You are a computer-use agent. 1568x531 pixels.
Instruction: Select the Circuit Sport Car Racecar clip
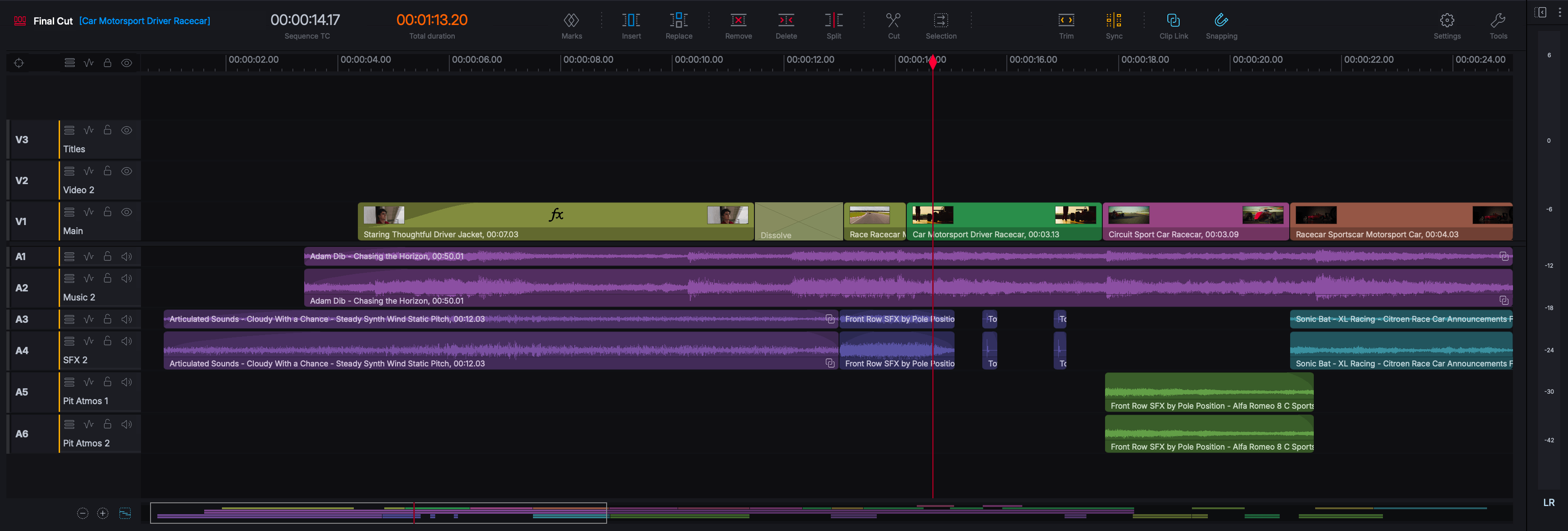click(x=1196, y=221)
